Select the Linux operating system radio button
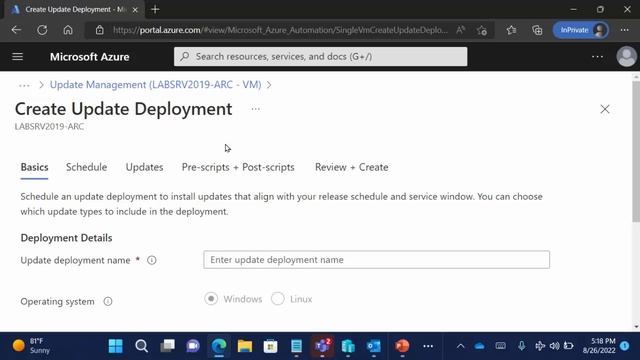The width and height of the screenshot is (640, 360). (x=278, y=299)
